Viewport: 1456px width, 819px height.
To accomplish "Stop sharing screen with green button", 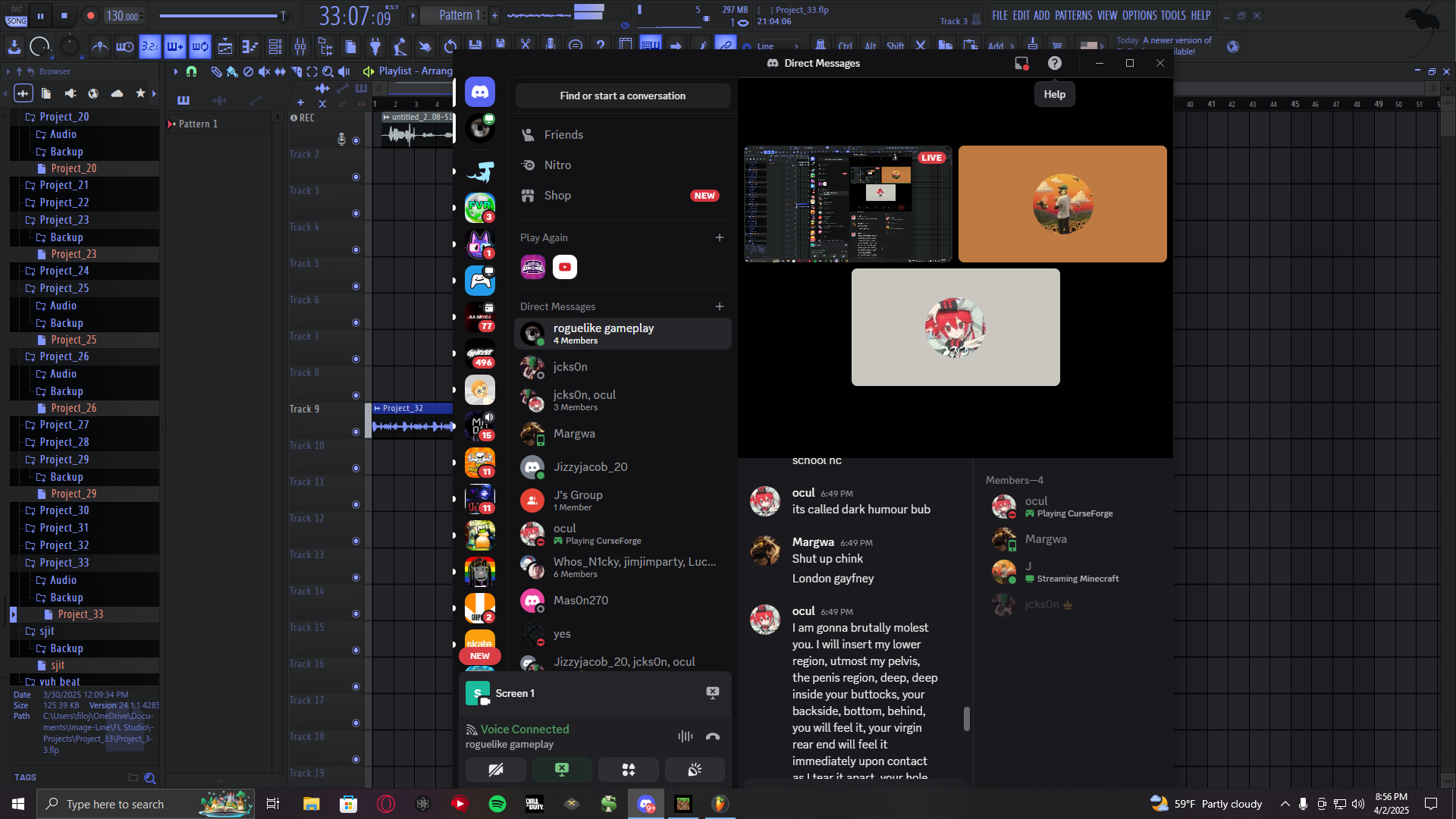I will 562,770.
